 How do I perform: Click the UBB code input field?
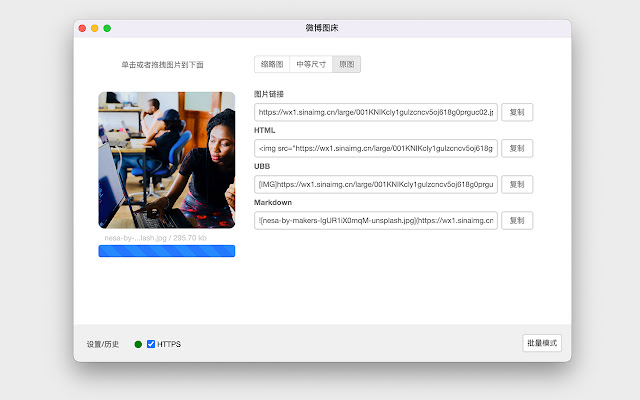376,184
